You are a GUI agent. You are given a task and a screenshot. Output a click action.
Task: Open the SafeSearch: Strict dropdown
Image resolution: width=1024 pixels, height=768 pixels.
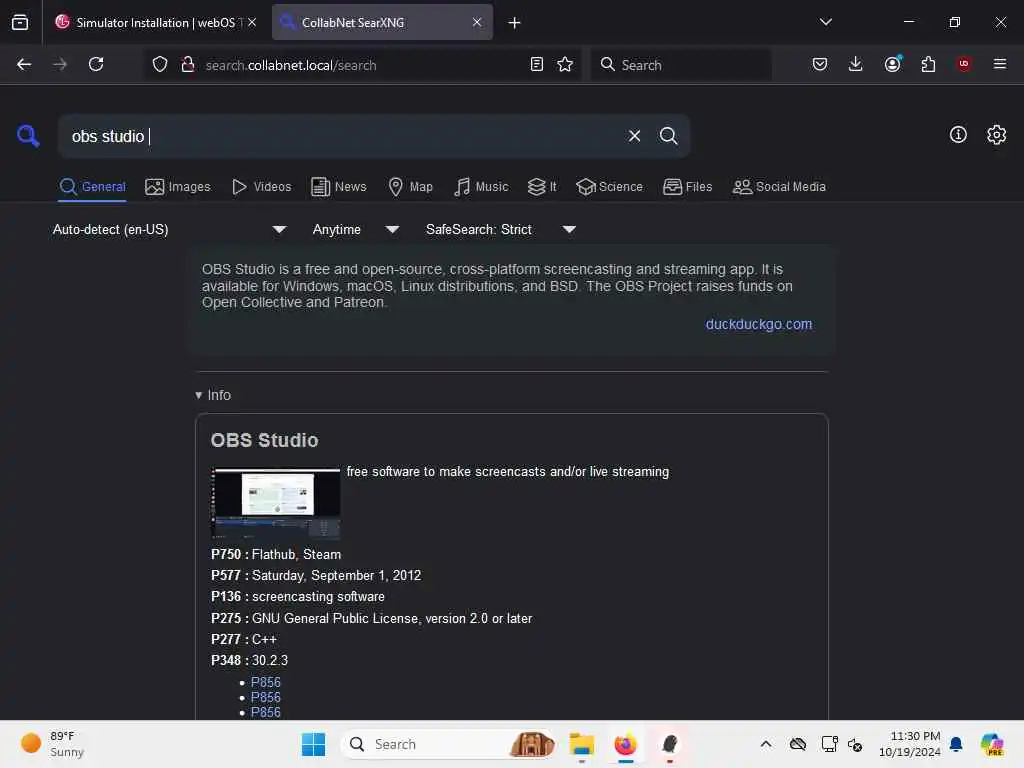(x=500, y=230)
